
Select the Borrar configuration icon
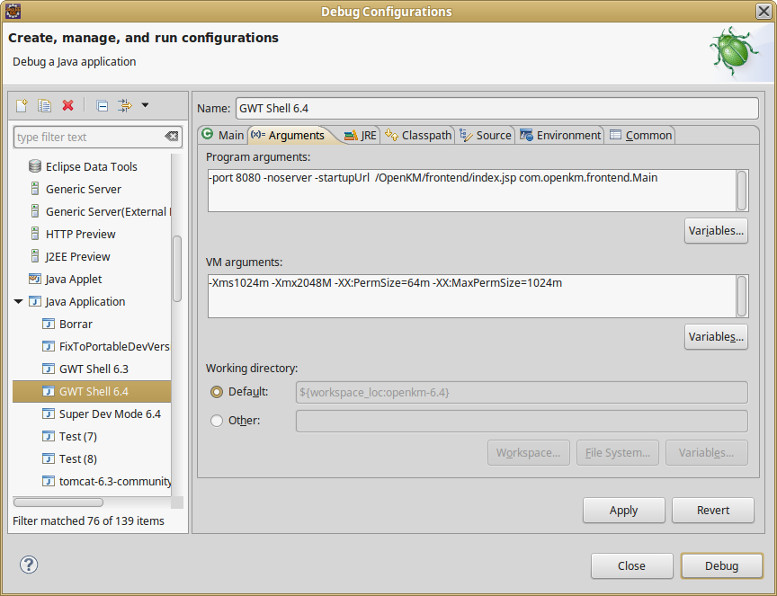pyautogui.click(x=48, y=324)
